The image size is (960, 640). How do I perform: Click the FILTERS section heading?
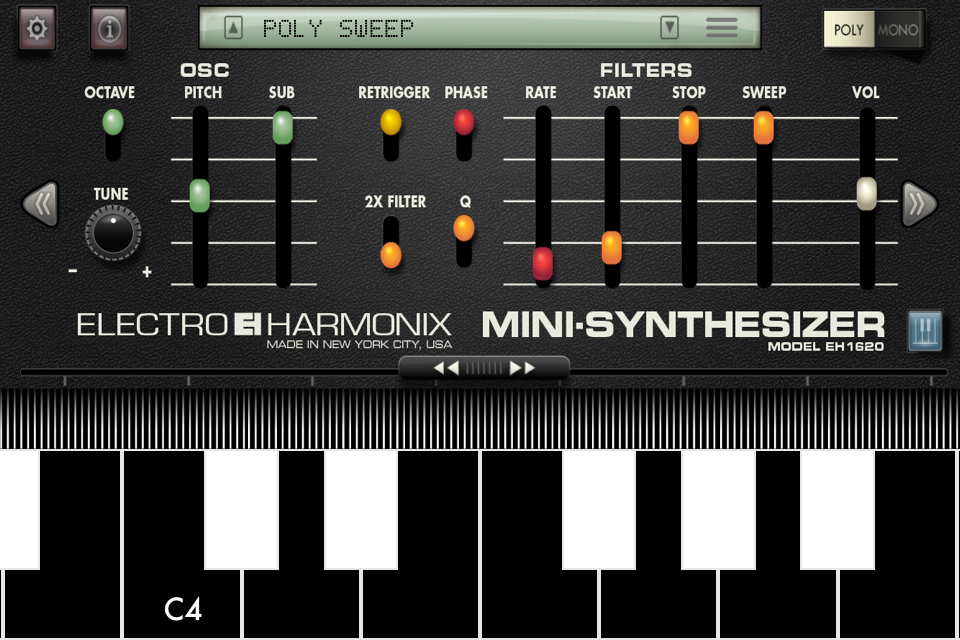(646, 70)
